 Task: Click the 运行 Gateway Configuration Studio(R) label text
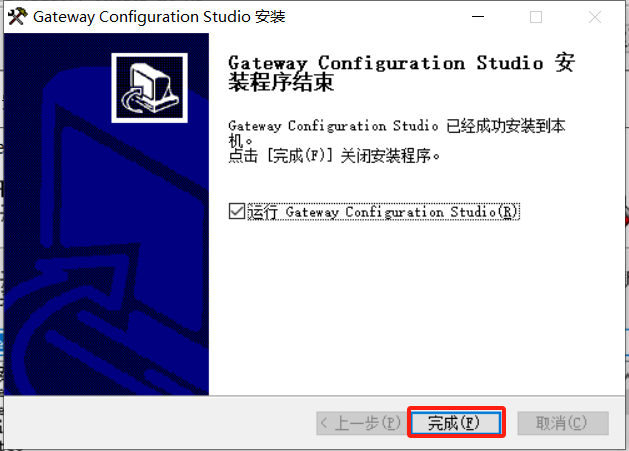pos(383,211)
